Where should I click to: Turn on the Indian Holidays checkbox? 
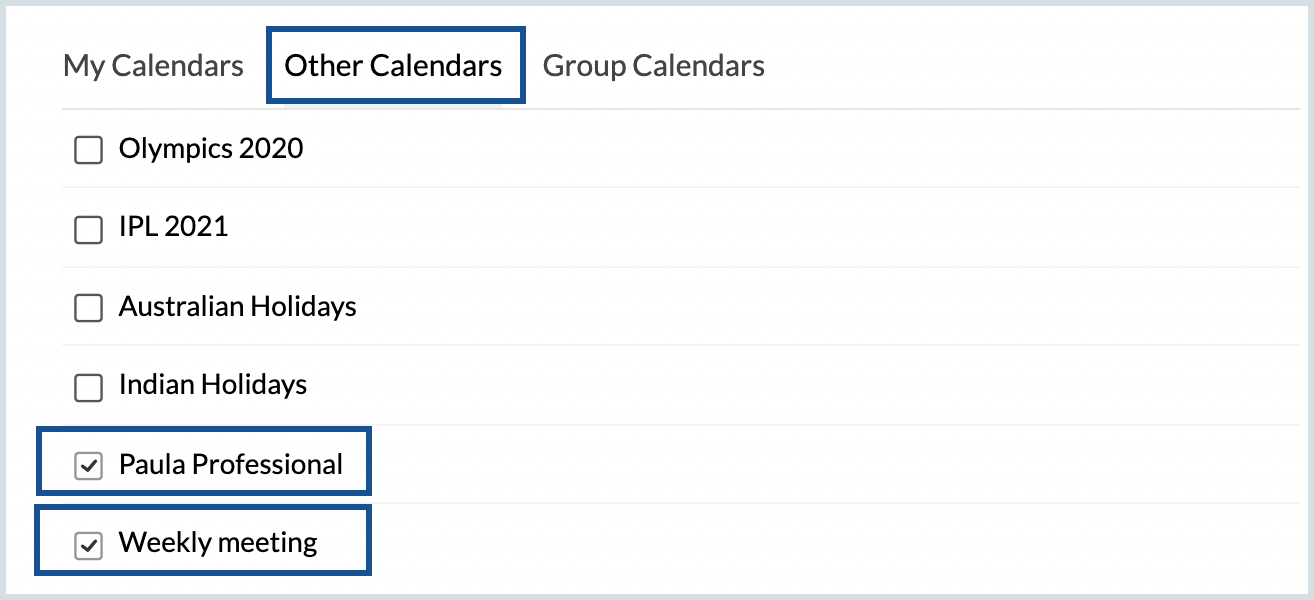[x=89, y=387]
